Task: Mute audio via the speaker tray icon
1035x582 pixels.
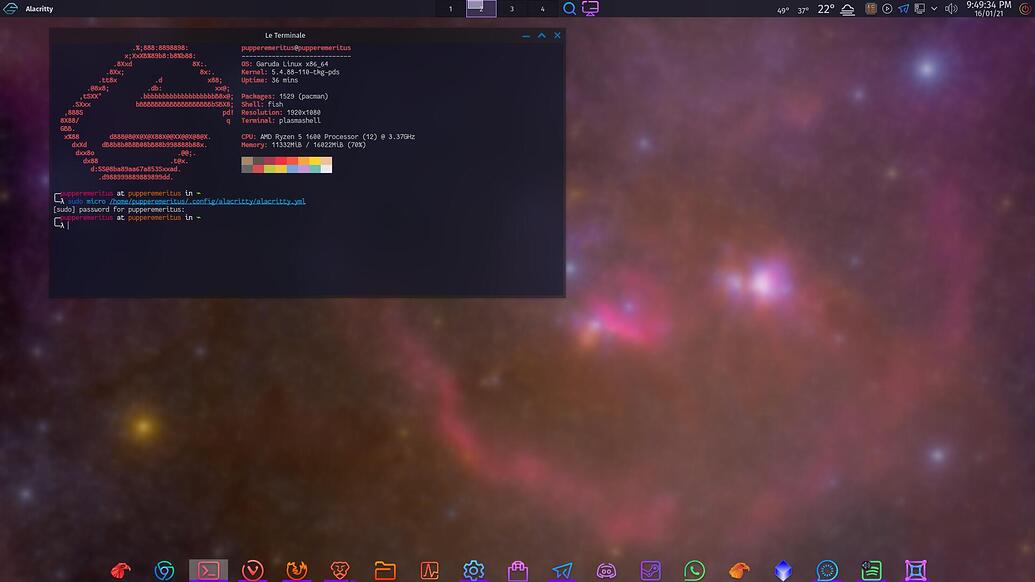Action: tap(950, 8)
